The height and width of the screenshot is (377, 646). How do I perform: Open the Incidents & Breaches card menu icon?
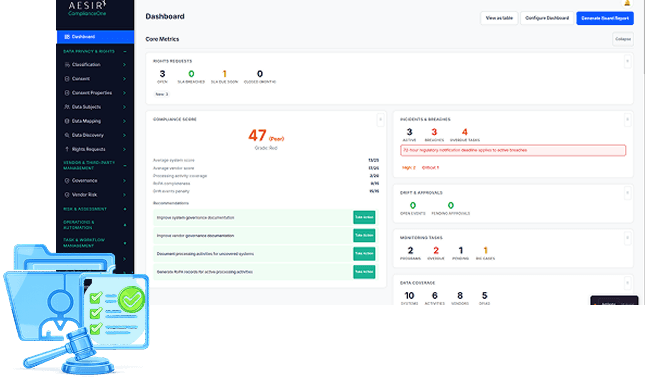[627, 119]
